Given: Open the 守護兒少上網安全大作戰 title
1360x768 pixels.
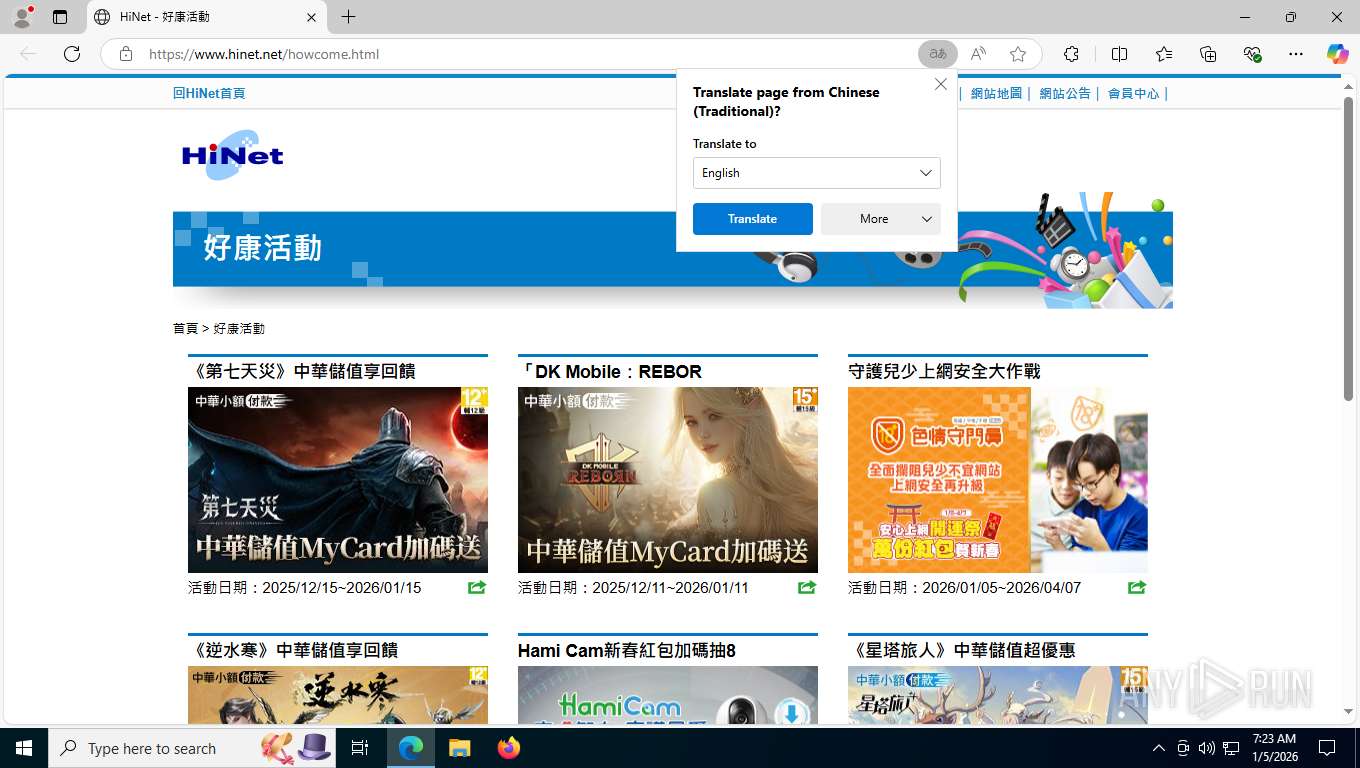Looking at the screenshot, I should [944, 371].
